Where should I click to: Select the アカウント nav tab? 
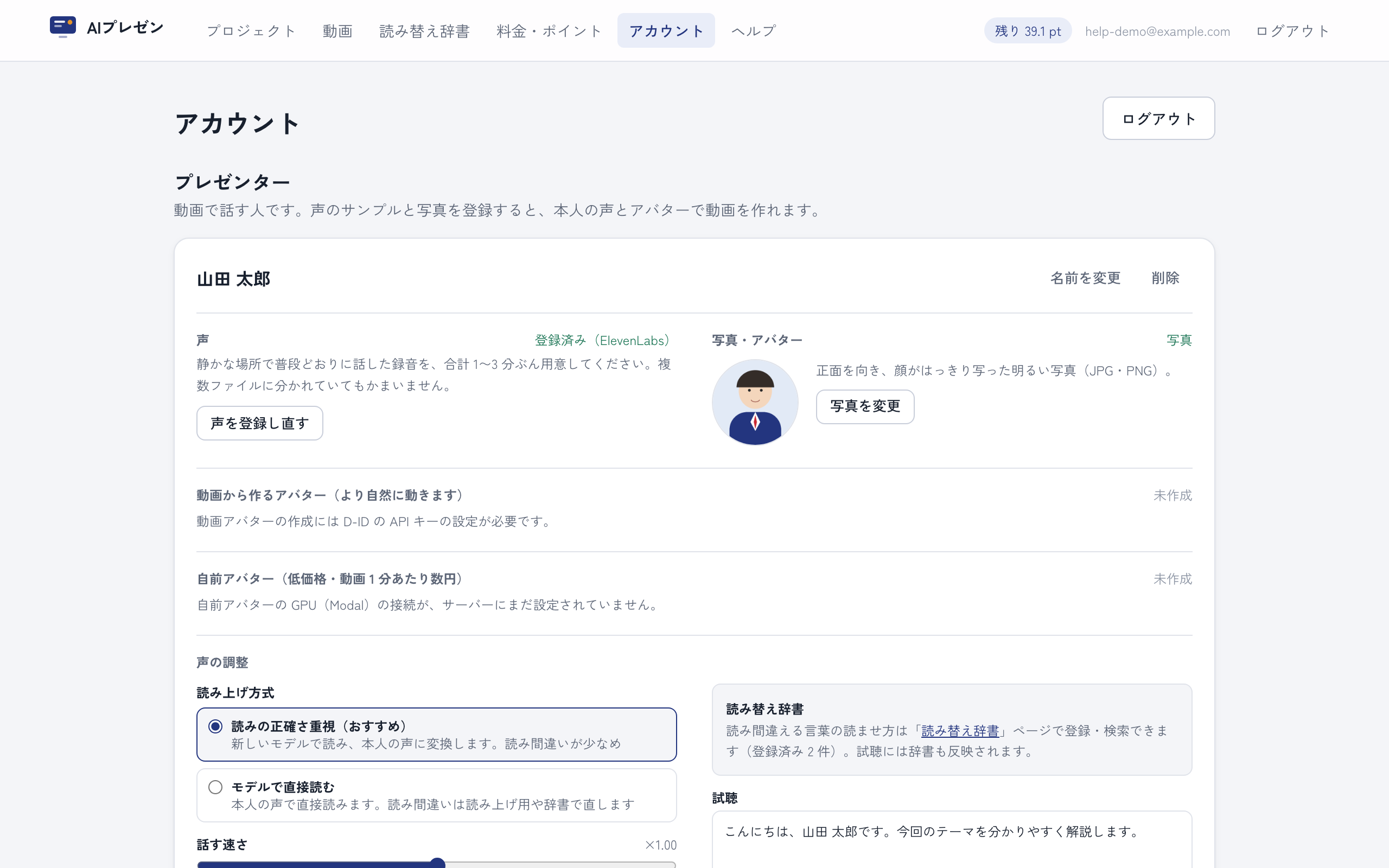pos(666,31)
